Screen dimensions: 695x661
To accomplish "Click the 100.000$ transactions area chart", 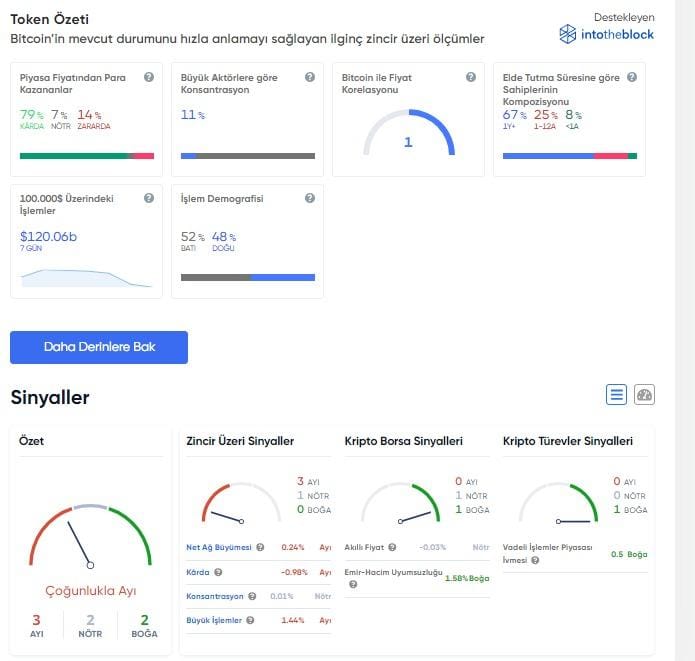I will [87, 277].
